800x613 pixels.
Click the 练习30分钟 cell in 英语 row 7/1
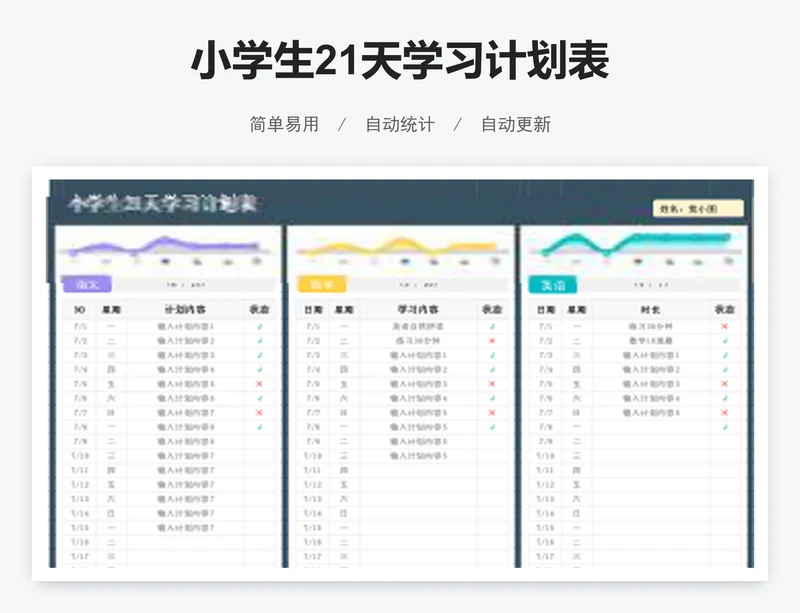tap(651, 326)
